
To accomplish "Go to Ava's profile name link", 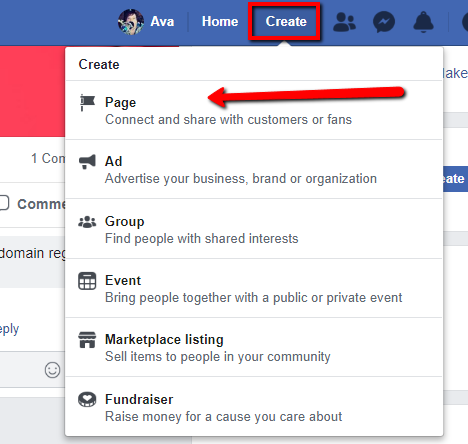I will point(162,22).
